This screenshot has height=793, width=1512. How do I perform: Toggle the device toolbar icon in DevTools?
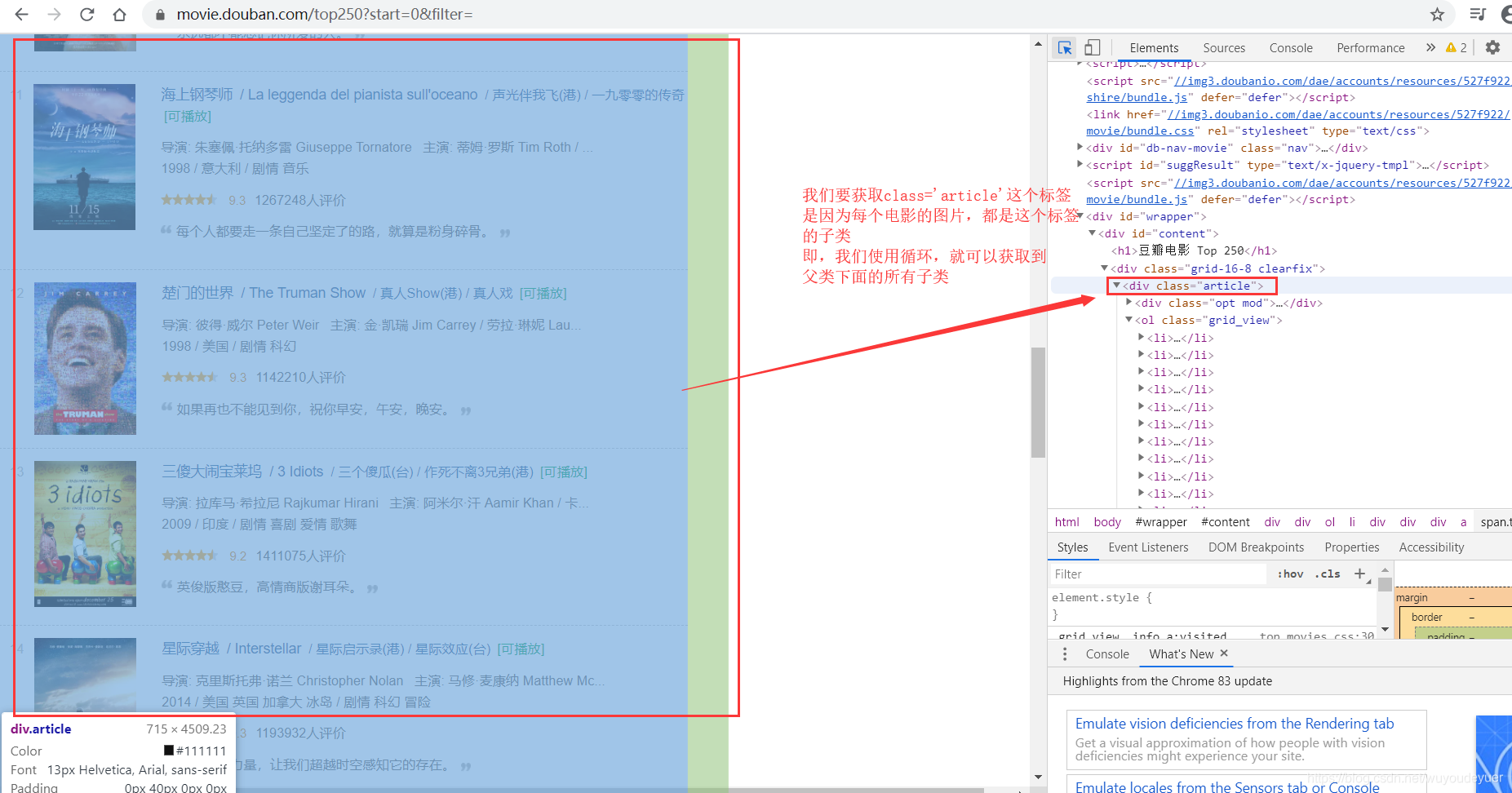point(1093,47)
